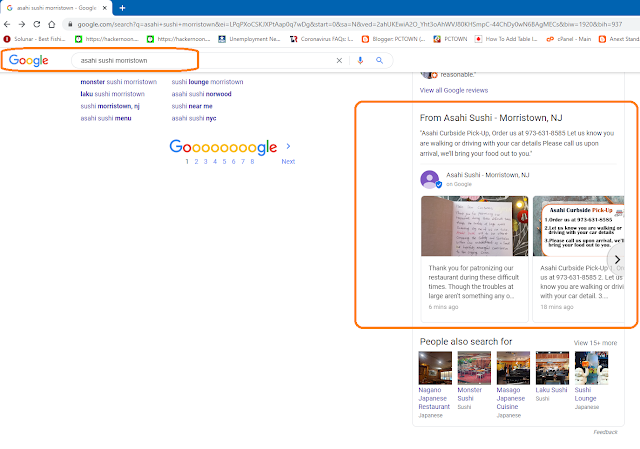Screen dimensions: 640x449
Task: Click the magnifying glass search icon
Action: coord(380,60)
